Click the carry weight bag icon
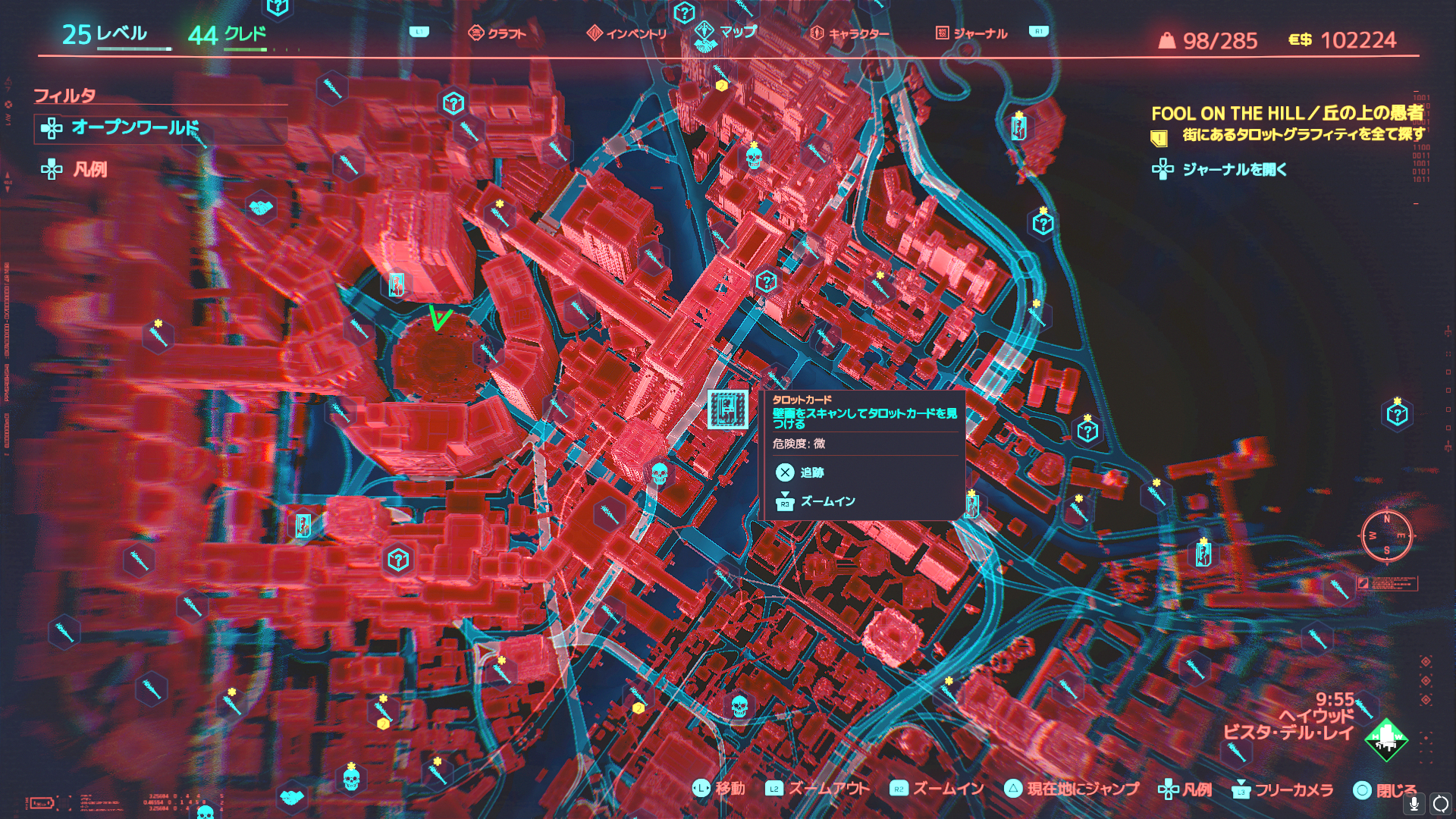 pyautogui.click(x=1166, y=40)
